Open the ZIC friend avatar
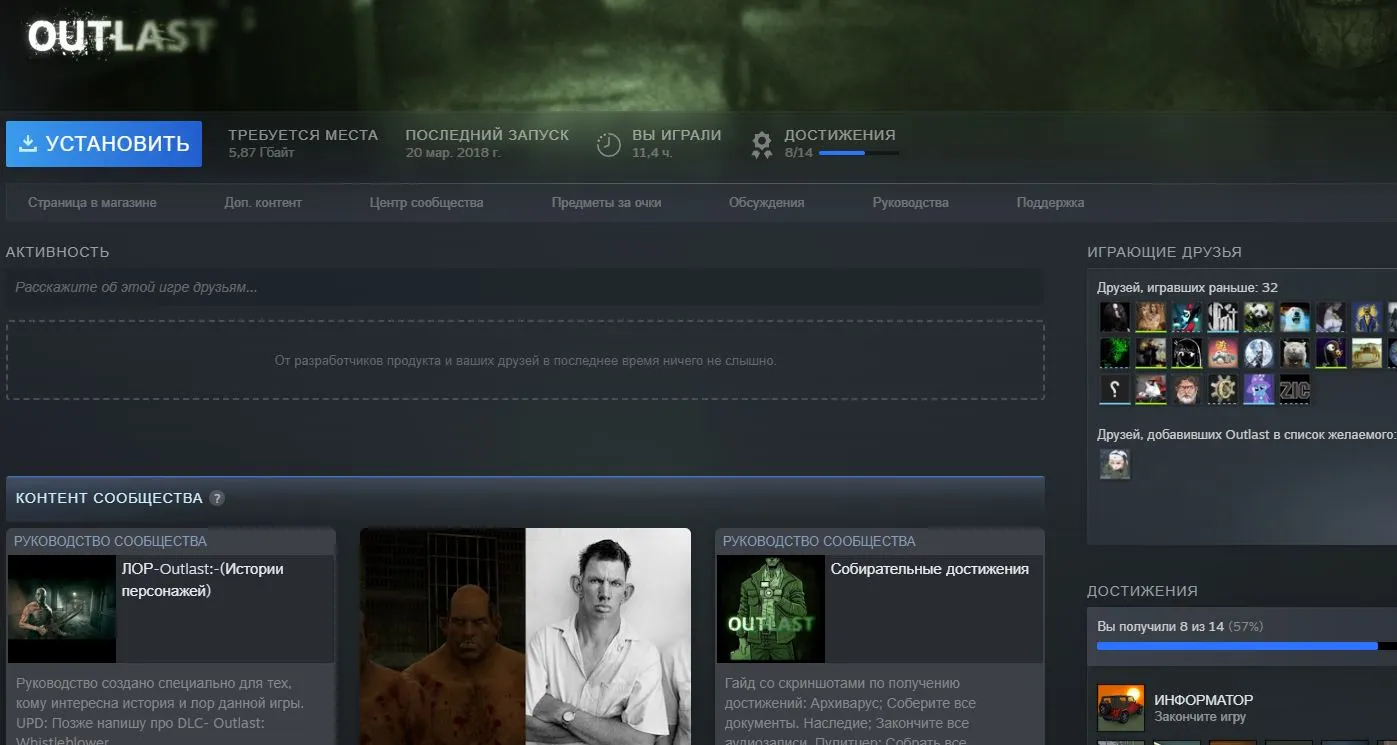This screenshot has width=1397, height=745. (x=1295, y=389)
